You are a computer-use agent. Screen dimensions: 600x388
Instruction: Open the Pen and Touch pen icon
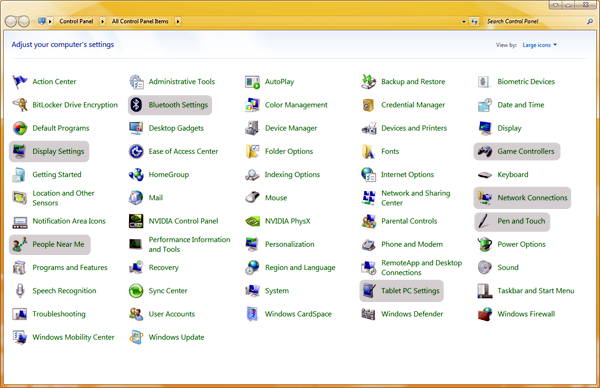(x=484, y=221)
